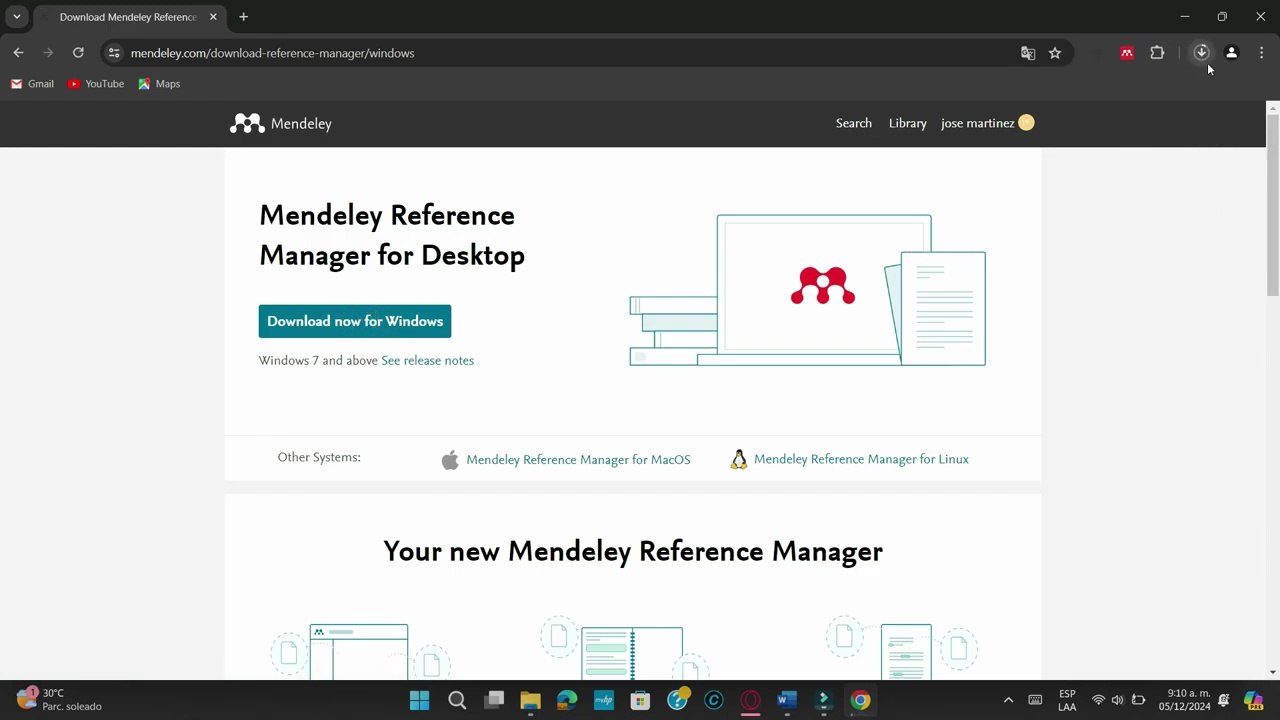Open Library in the Mendeley header

(908, 123)
